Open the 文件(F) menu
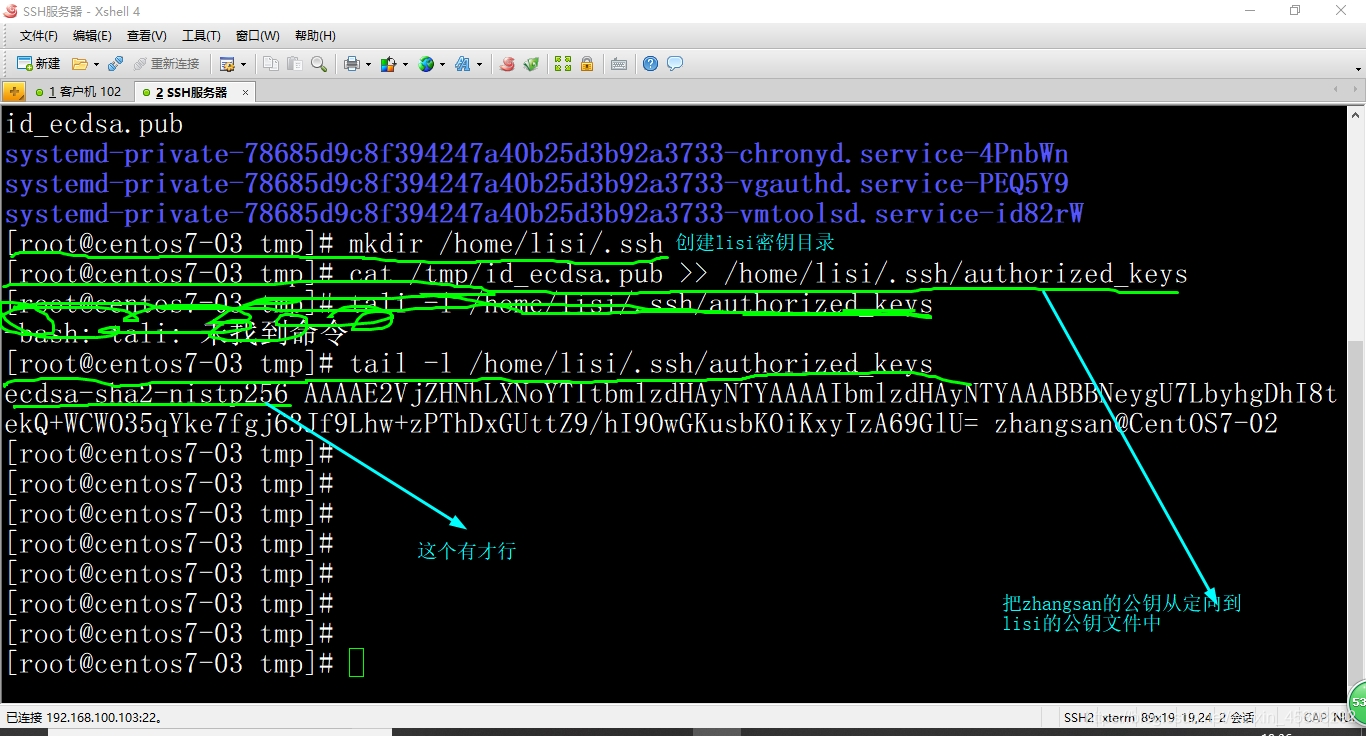The image size is (1366, 736). [x=39, y=36]
